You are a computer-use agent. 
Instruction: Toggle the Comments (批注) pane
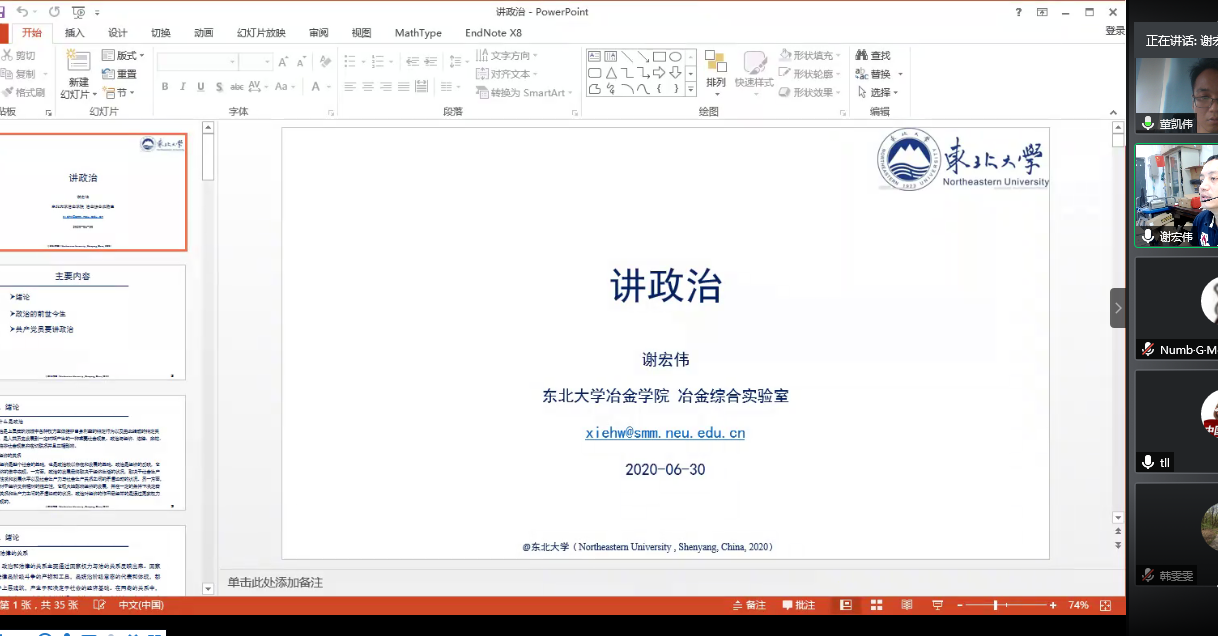[798, 605]
